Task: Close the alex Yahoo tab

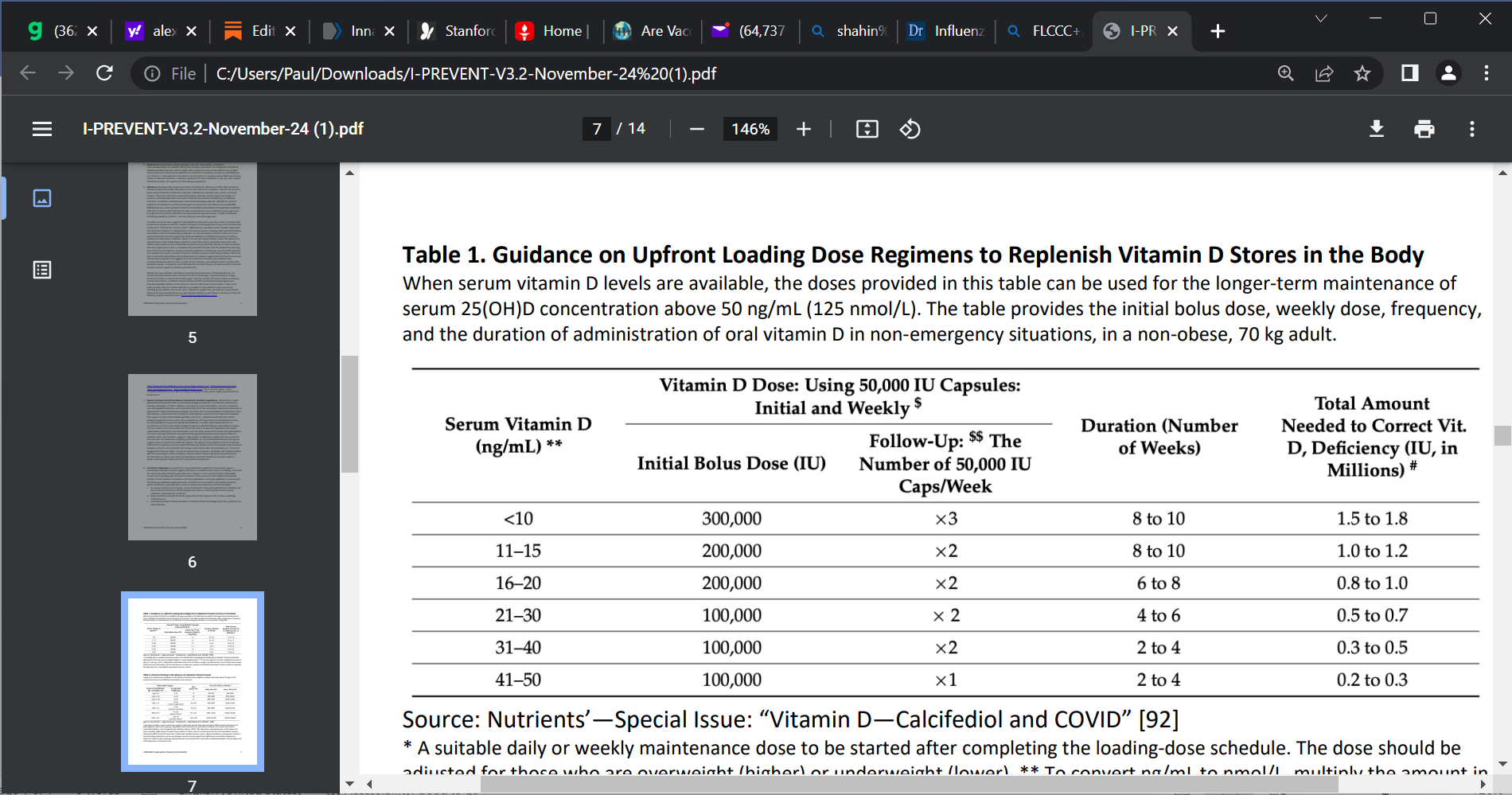Action: [x=191, y=31]
